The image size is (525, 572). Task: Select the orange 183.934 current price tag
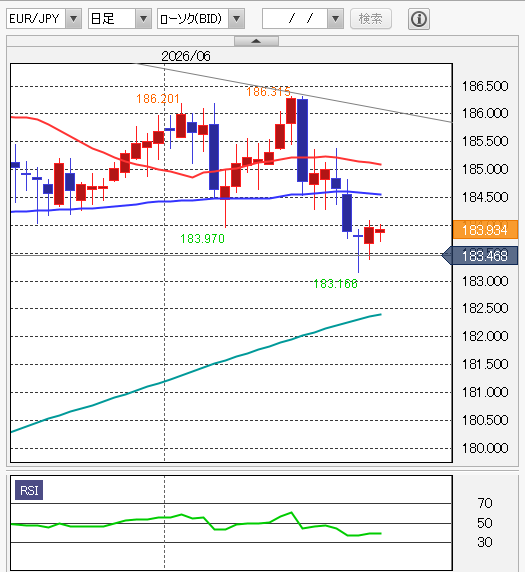click(x=485, y=230)
